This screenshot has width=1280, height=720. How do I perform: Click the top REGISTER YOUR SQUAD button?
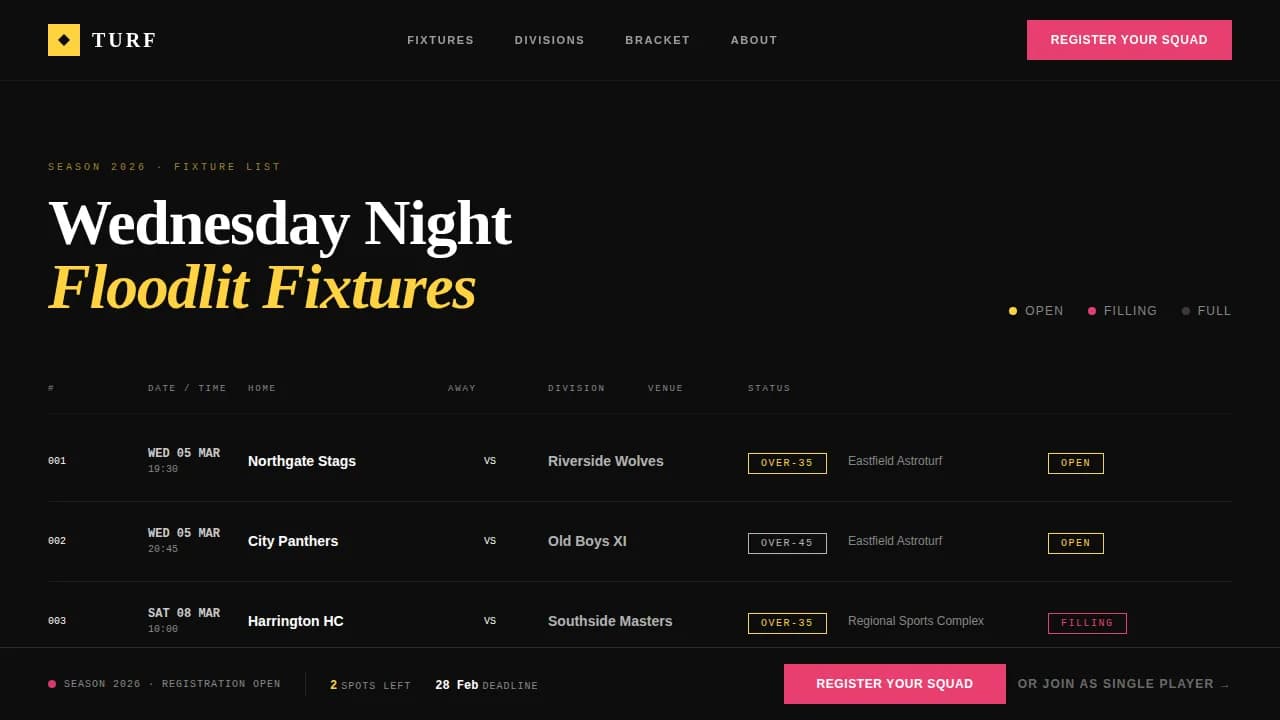[x=1129, y=40]
